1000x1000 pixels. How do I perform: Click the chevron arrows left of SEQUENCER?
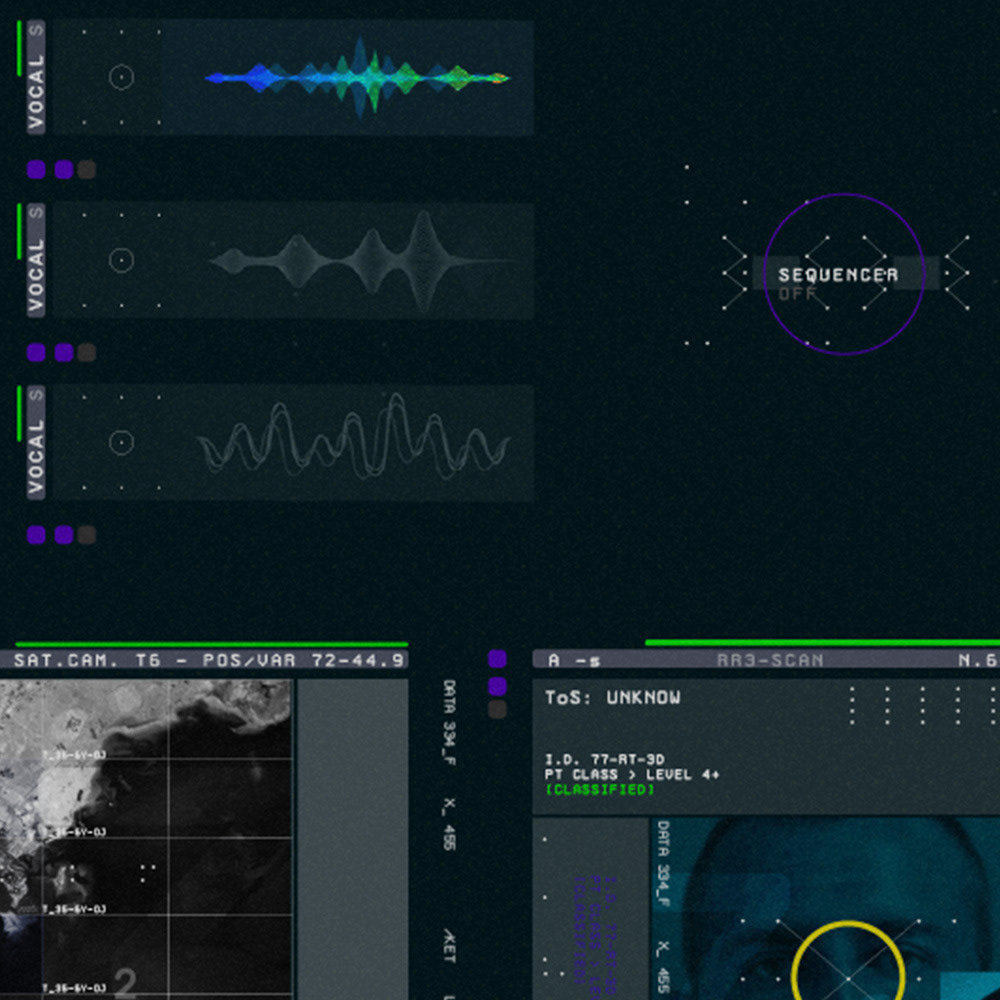(735, 273)
